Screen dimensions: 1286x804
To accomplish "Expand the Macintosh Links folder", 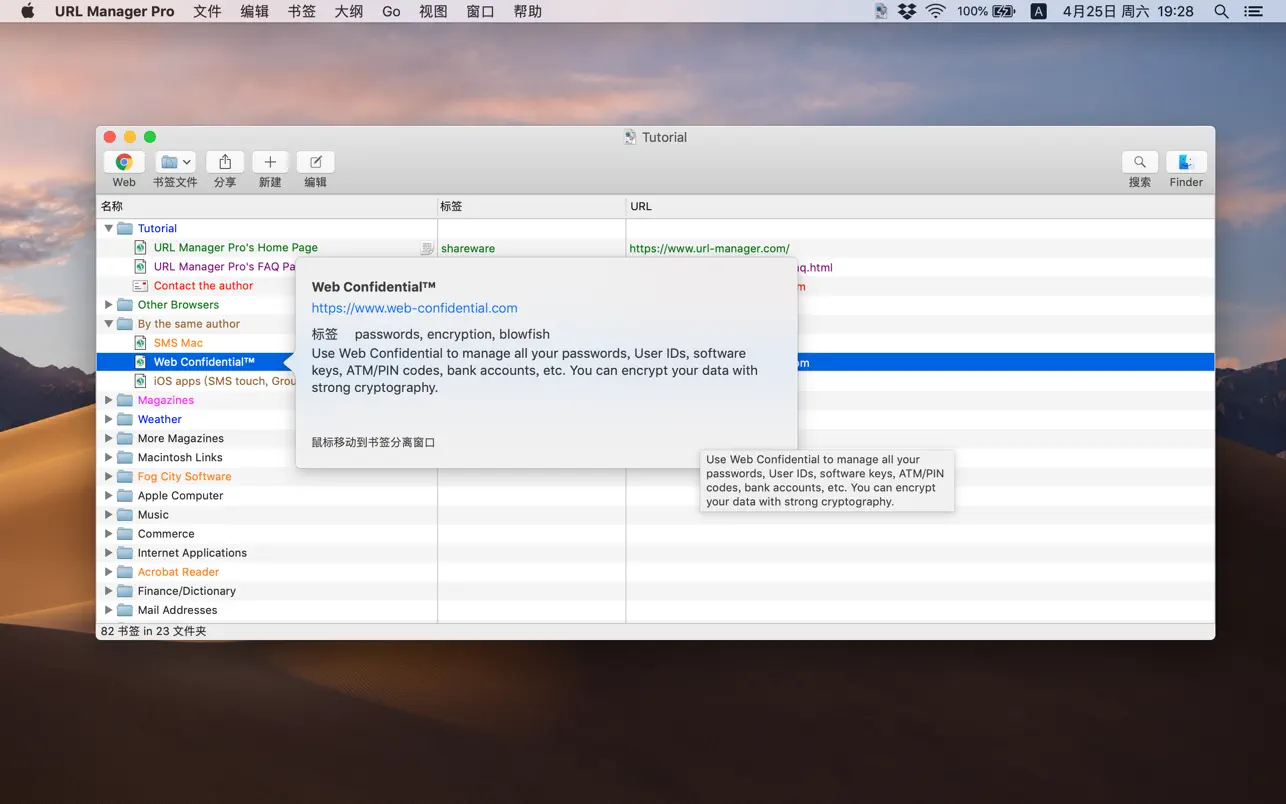I will coord(109,457).
